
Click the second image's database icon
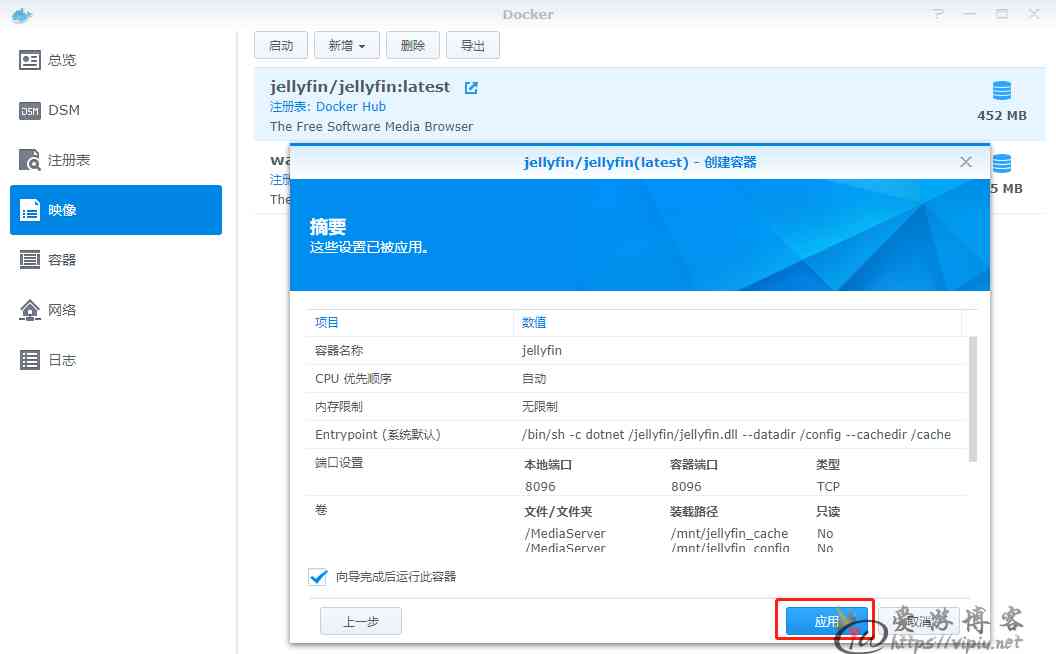tap(1001, 163)
